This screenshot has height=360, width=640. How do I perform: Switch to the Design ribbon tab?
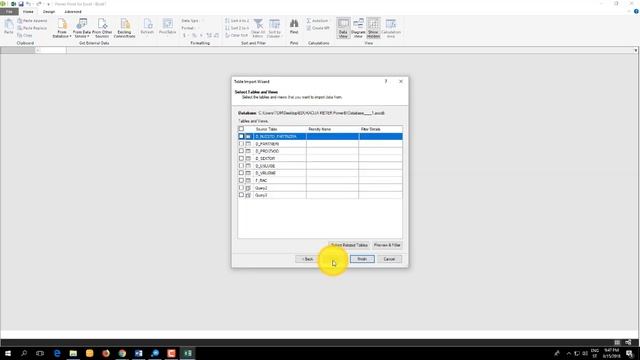[x=49, y=11]
